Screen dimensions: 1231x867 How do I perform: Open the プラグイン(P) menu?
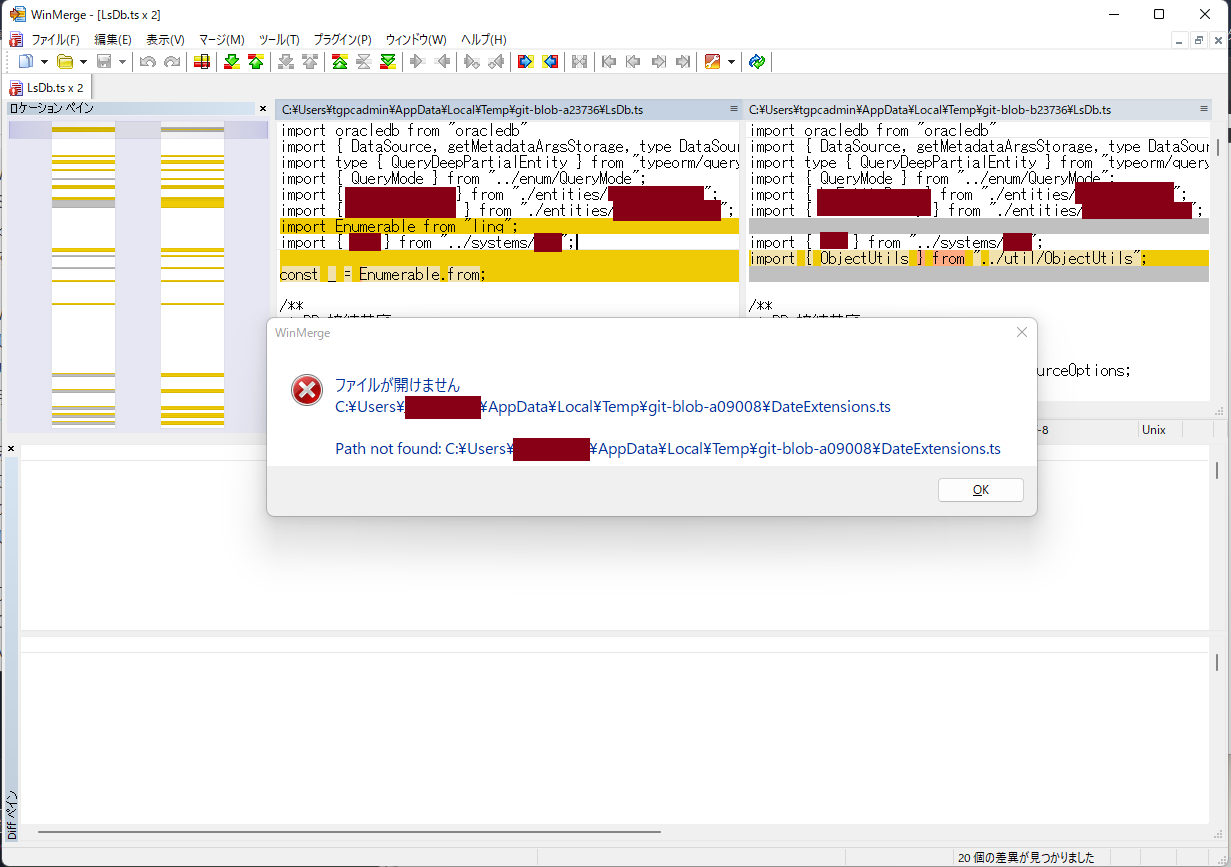[342, 39]
